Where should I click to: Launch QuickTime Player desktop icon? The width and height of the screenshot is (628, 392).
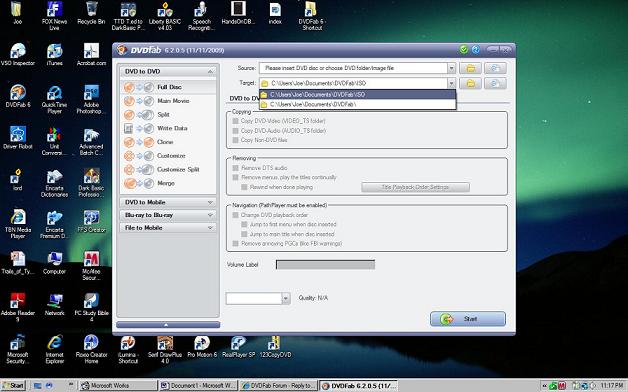pos(54,100)
